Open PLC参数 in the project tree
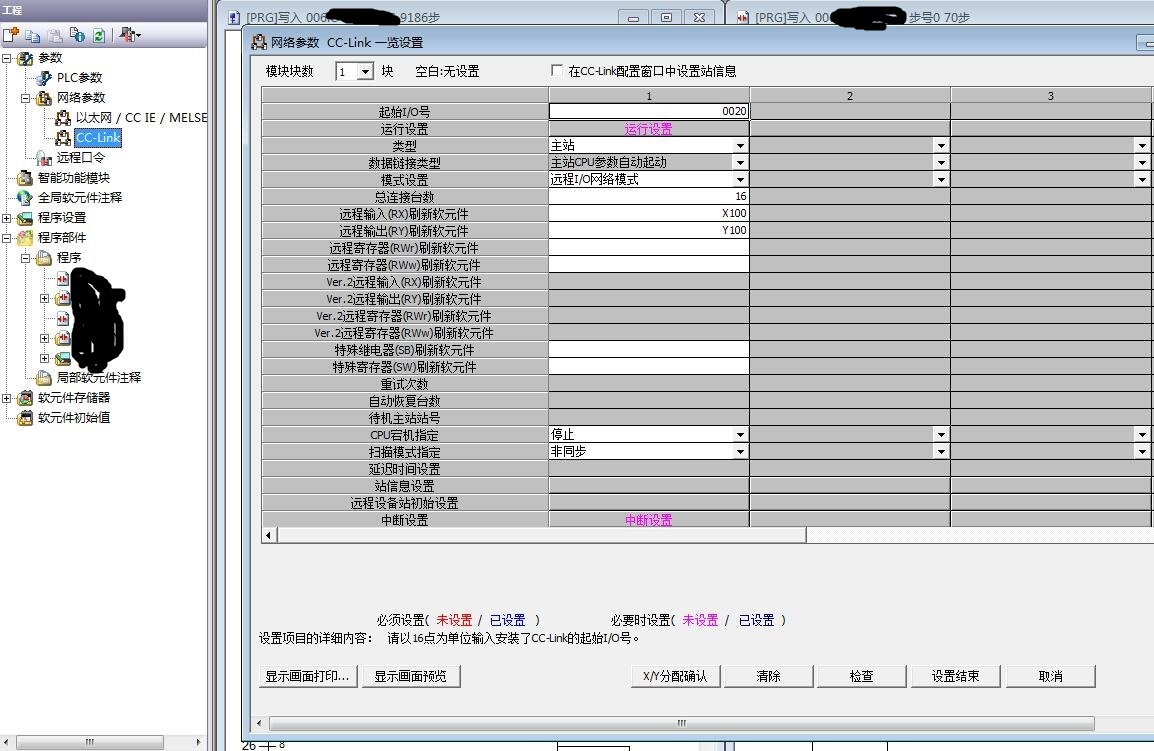 click(78, 78)
